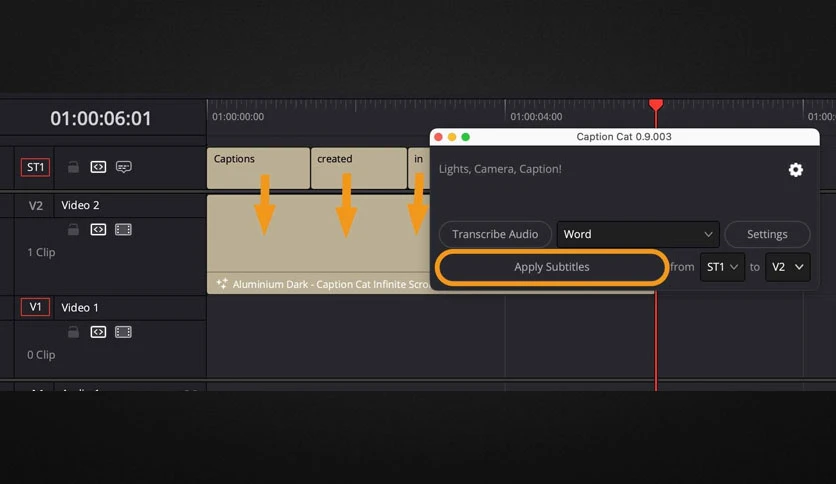Open the V2 destination track dropdown
Viewport: 836px width, 484px height.
point(787,267)
